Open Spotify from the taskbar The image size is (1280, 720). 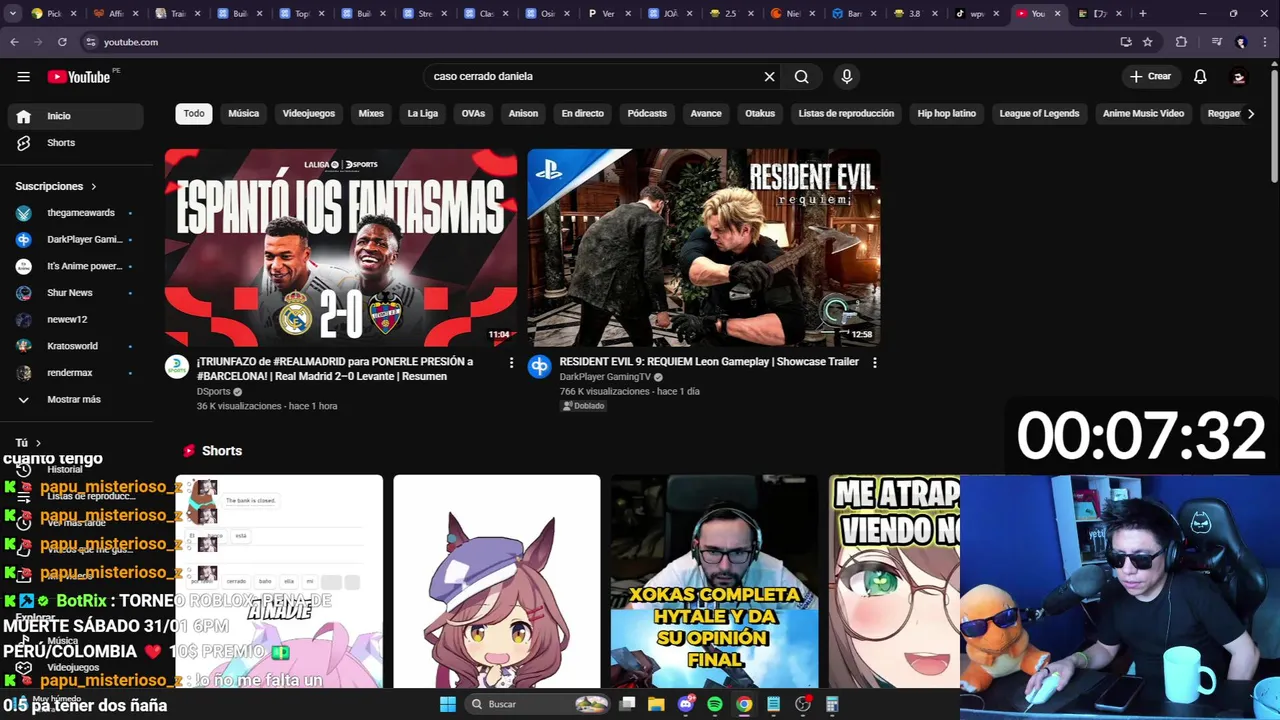tap(715, 704)
